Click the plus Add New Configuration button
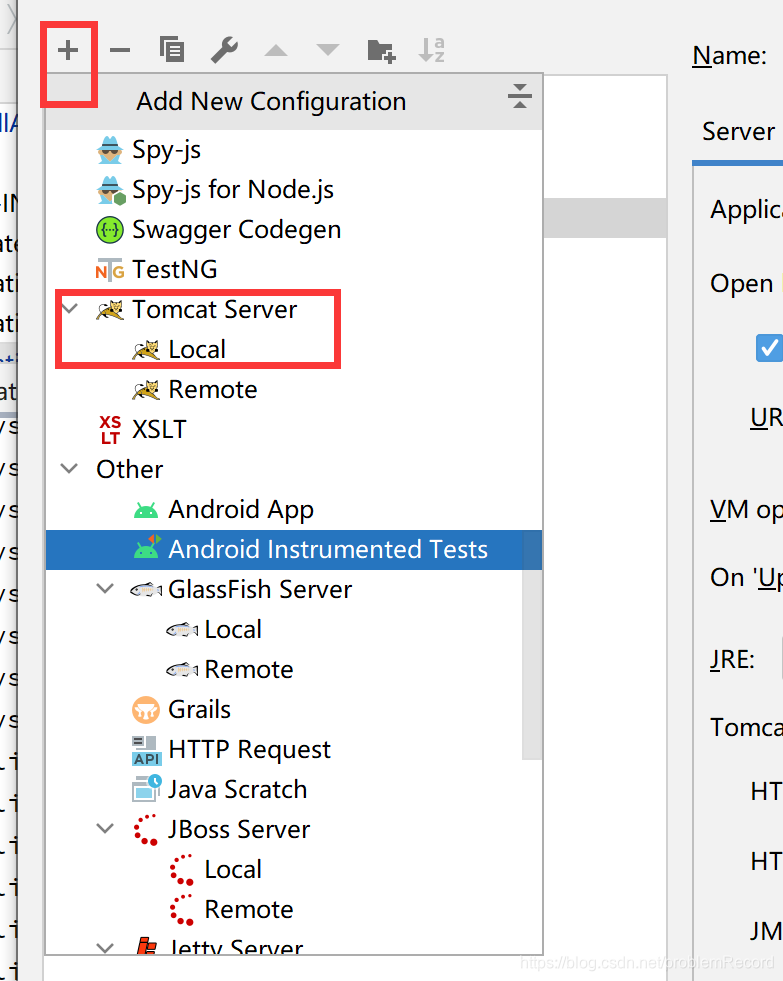This screenshot has height=981, width=783. [x=68, y=50]
